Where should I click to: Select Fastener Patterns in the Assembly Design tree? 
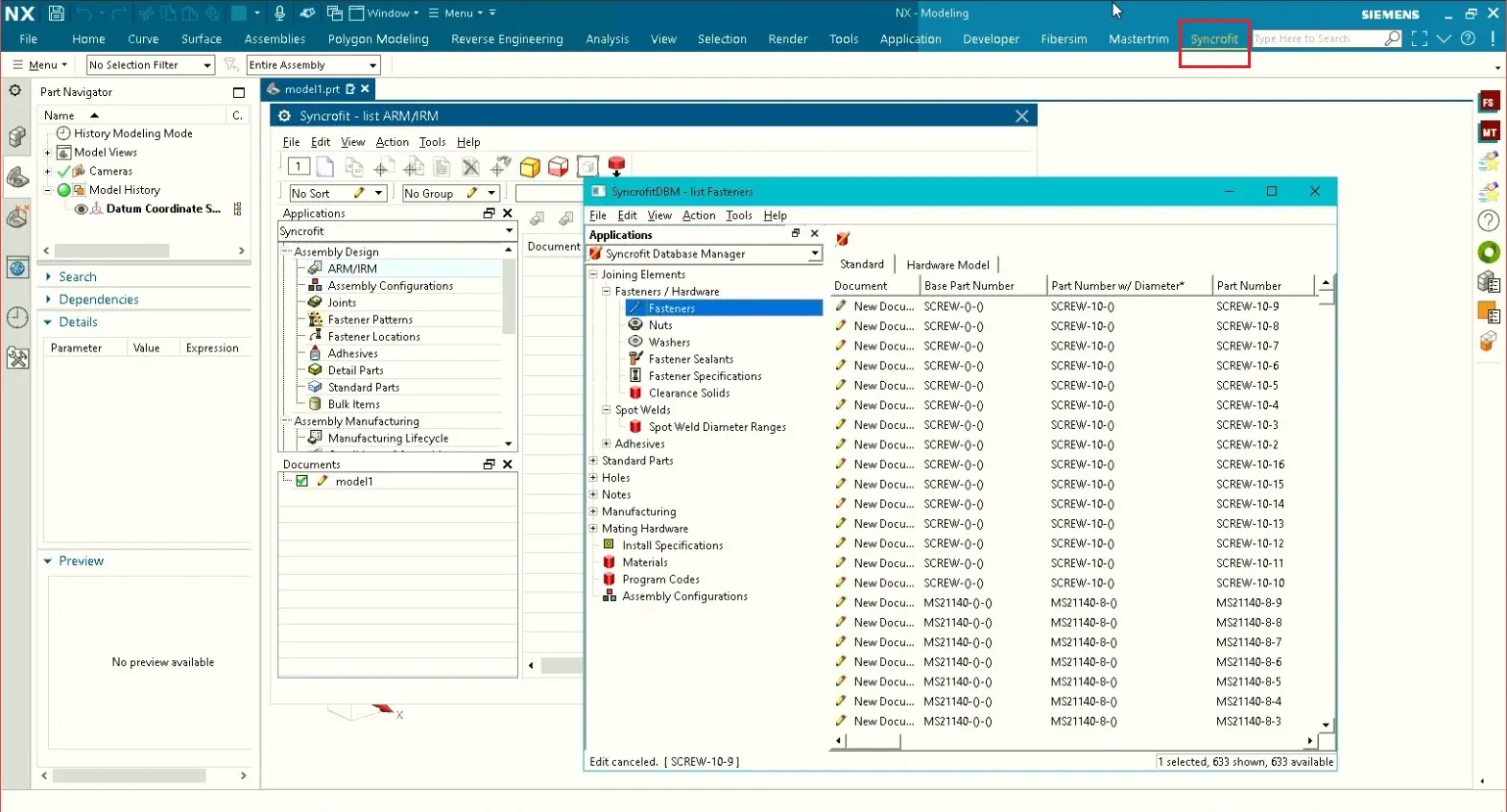click(x=370, y=320)
